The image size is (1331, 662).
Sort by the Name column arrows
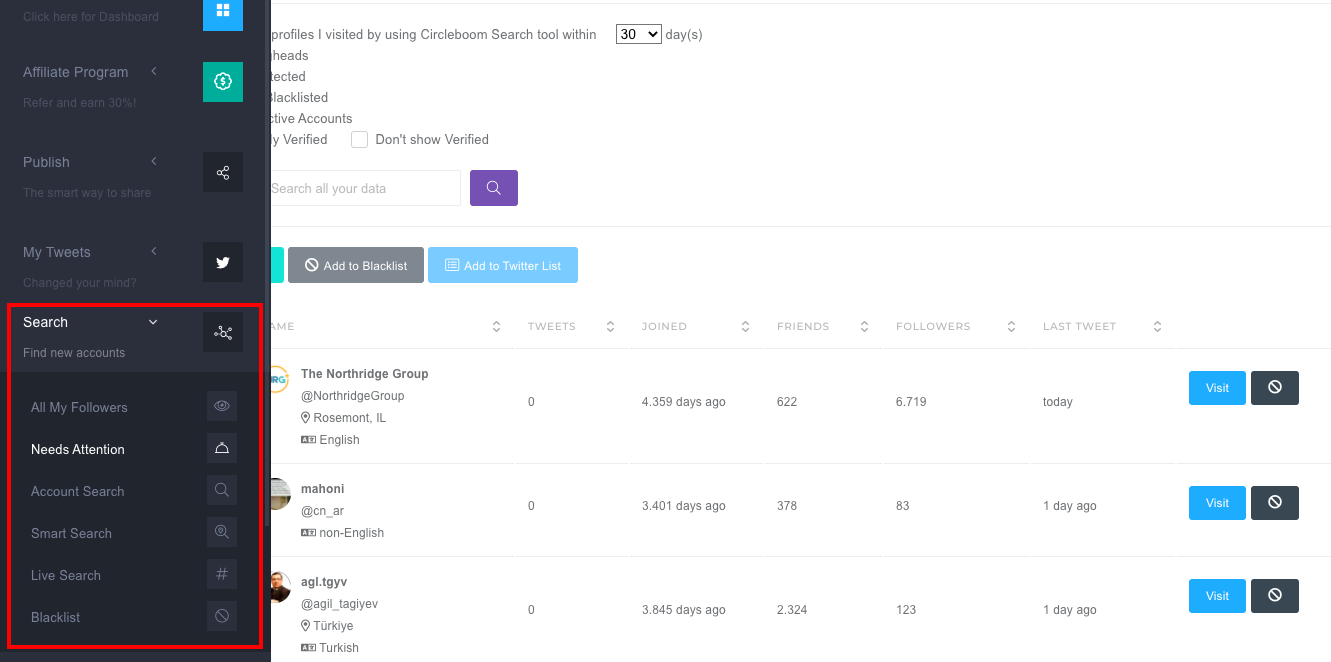pyautogui.click(x=497, y=327)
